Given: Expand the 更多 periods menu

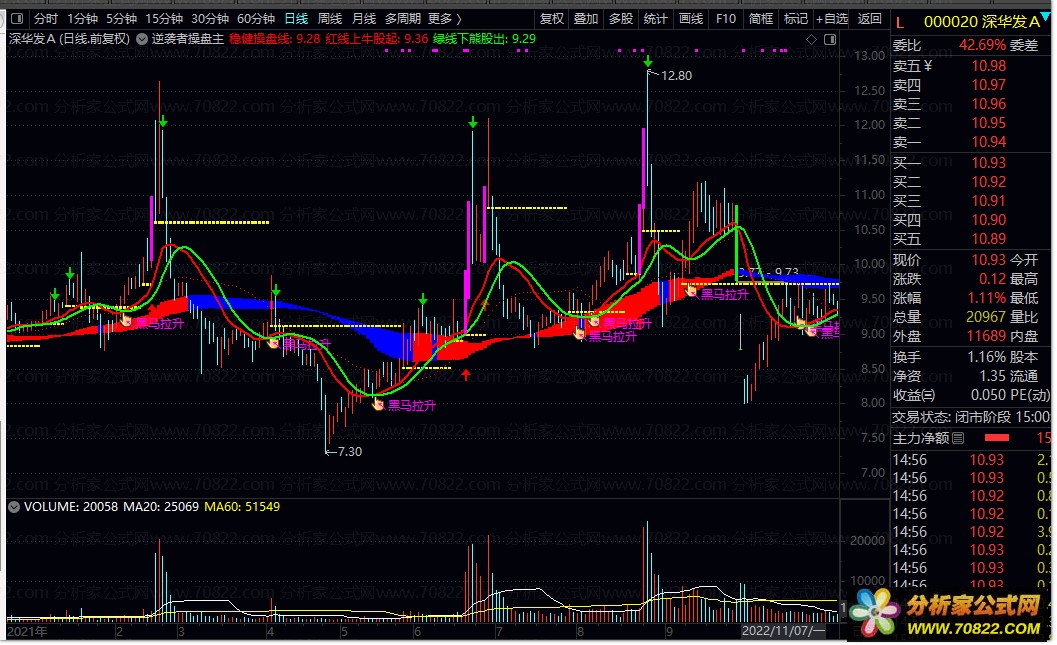Looking at the screenshot, I should [x=444, y=19].
